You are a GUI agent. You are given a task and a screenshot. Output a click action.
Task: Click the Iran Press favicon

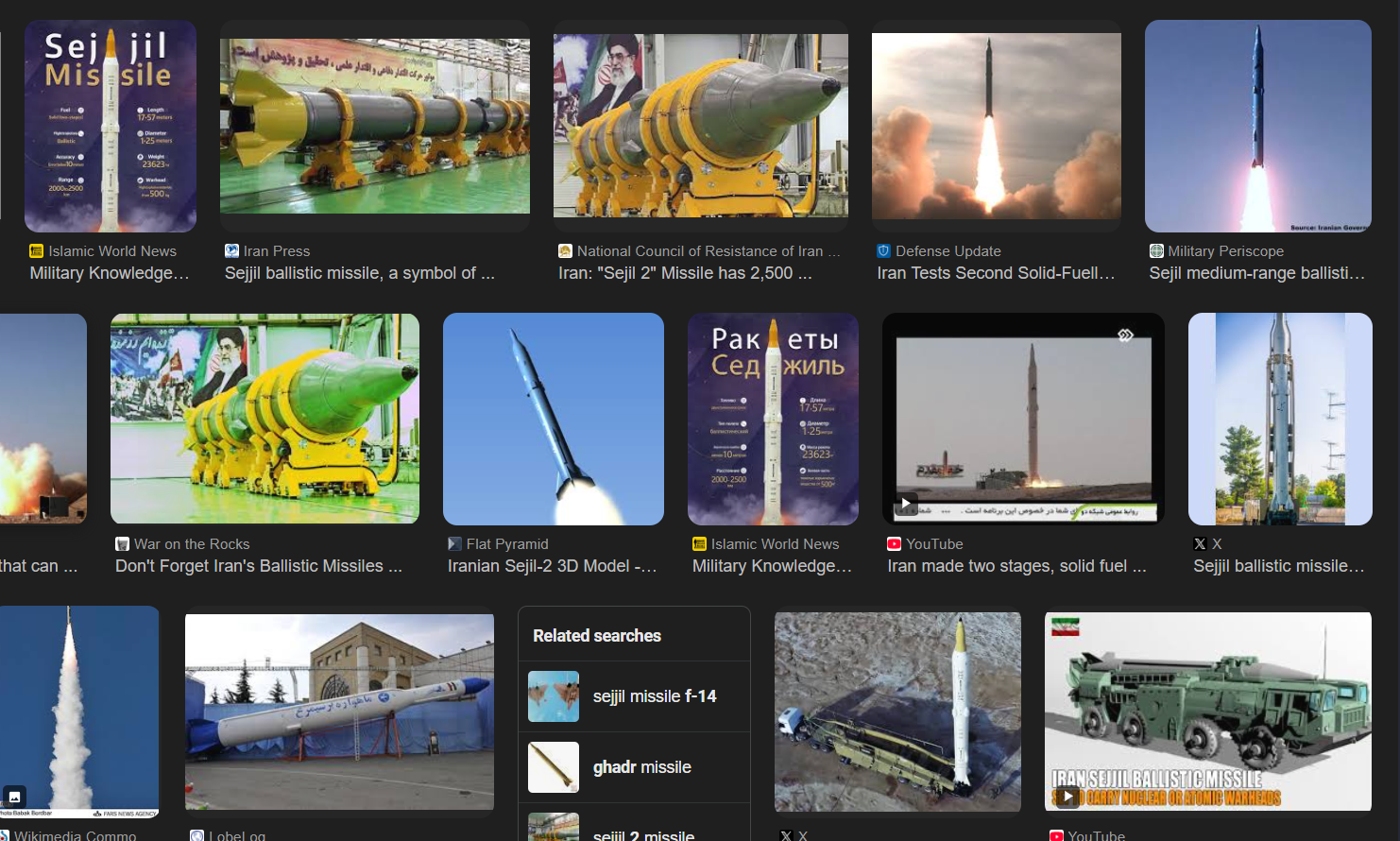(x=231, y=251)
